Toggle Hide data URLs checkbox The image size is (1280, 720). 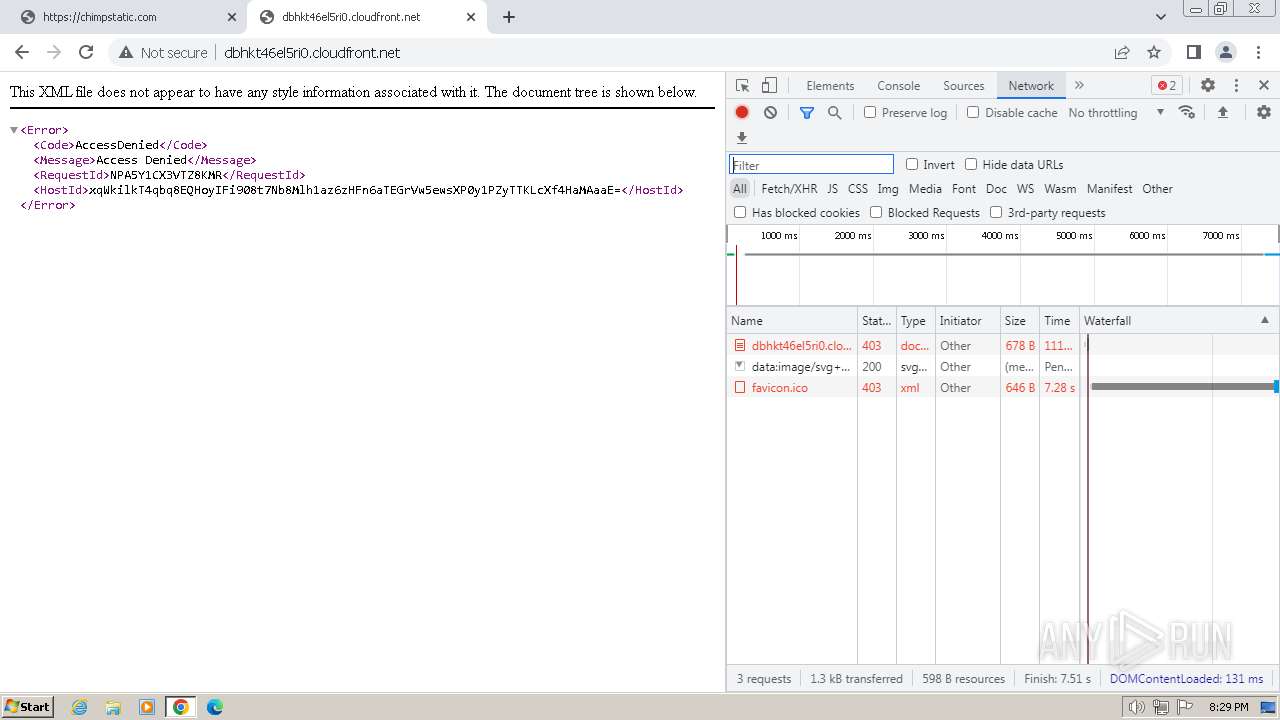click(x=971, y=165)
